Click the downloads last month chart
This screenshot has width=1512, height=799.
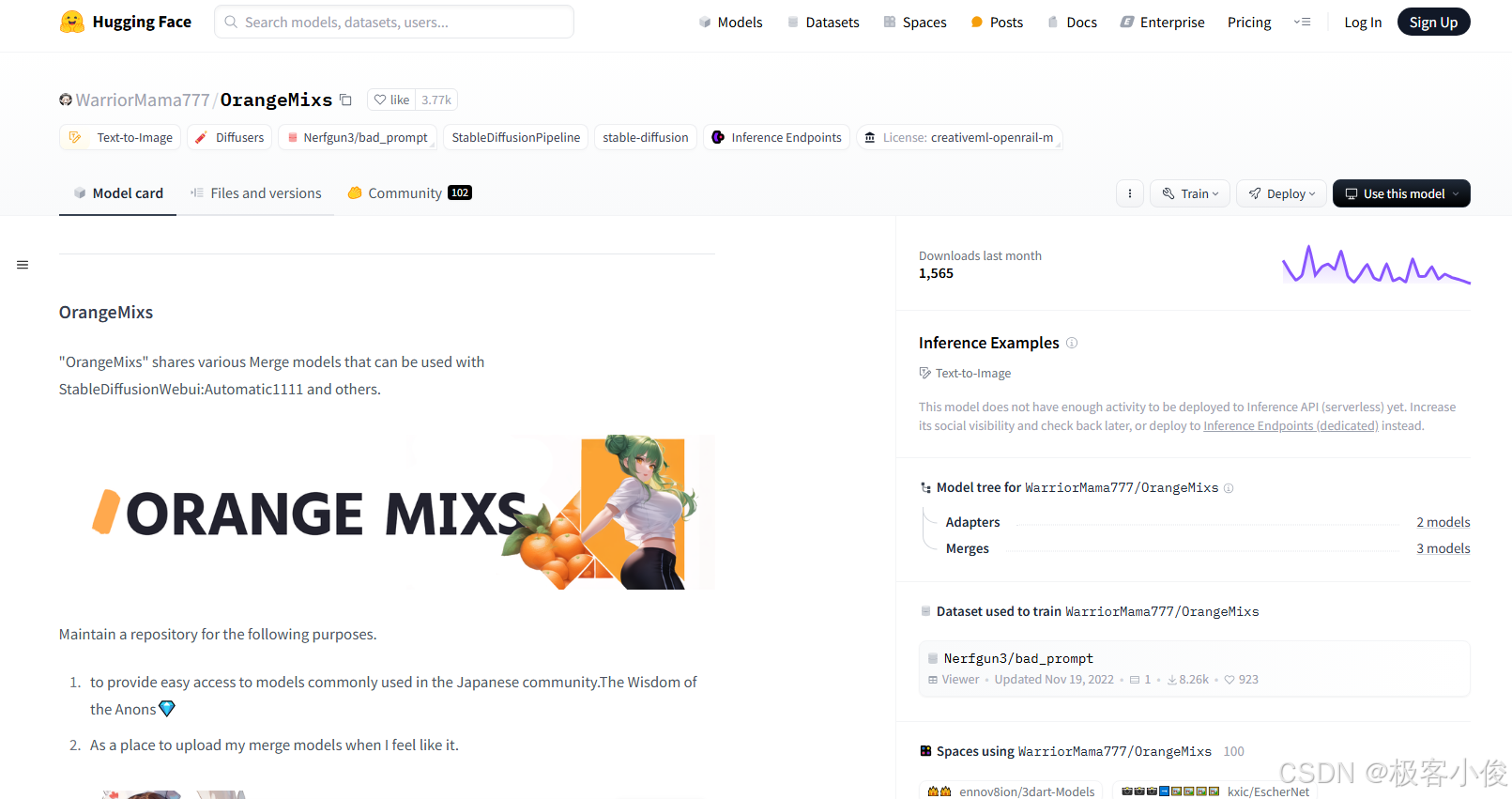(1376, 265)
